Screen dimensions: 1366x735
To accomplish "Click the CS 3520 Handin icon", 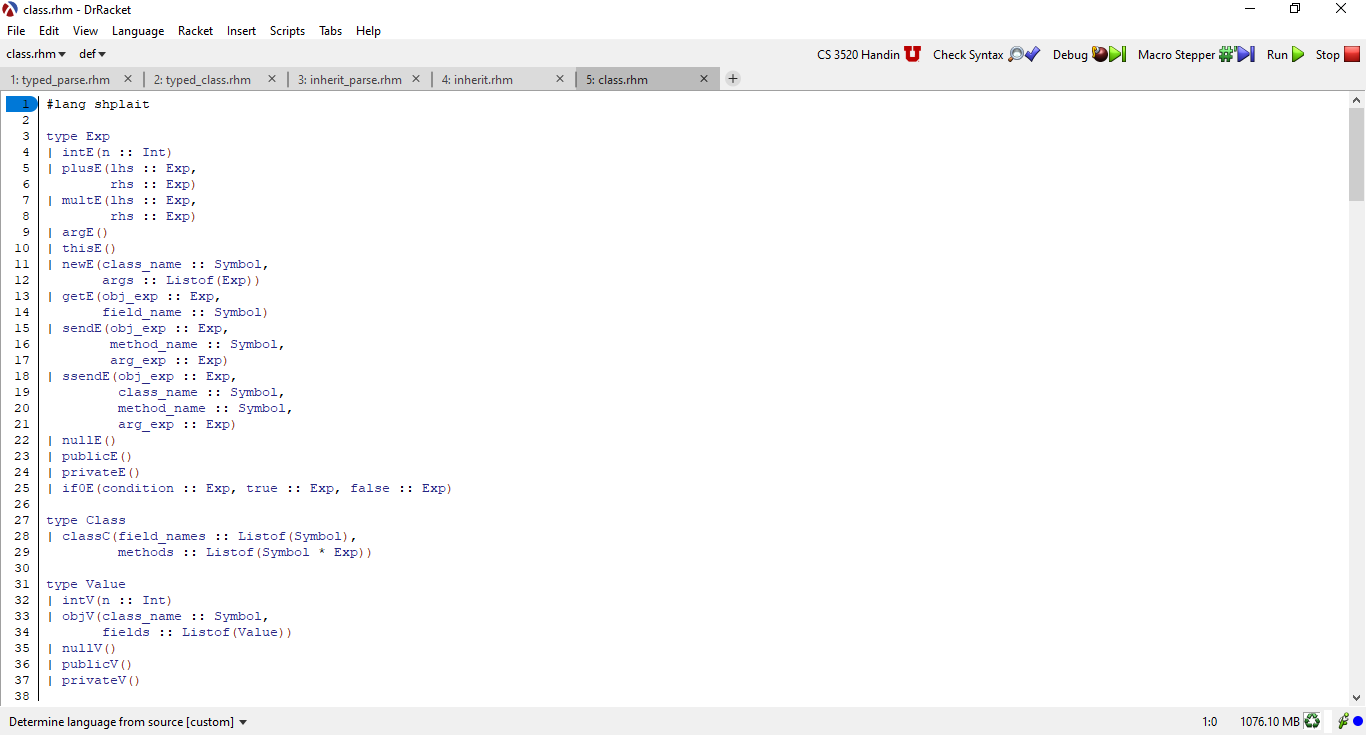I will [x=911, y=54].
